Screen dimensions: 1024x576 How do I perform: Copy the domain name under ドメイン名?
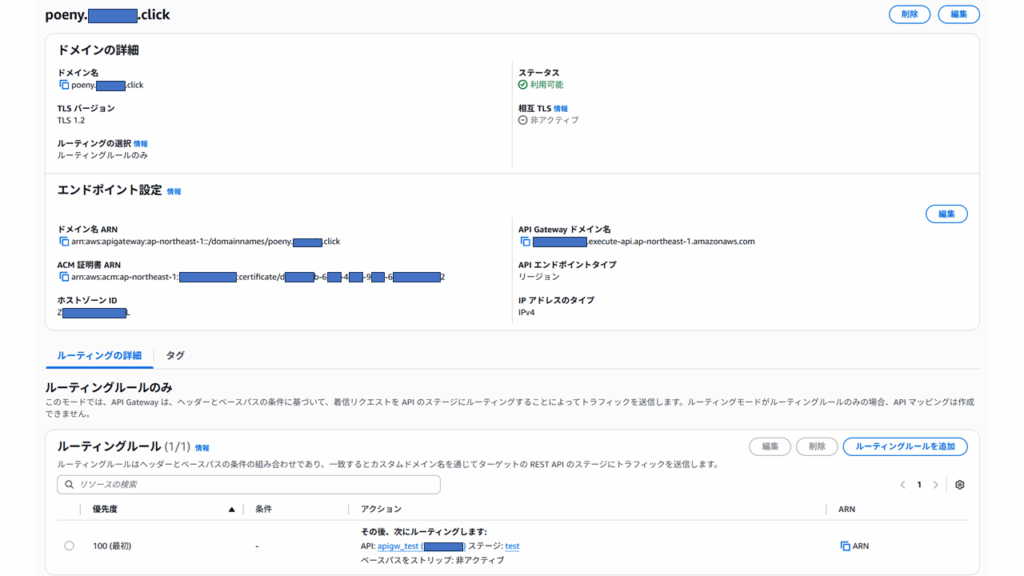(x=64, y=85)
